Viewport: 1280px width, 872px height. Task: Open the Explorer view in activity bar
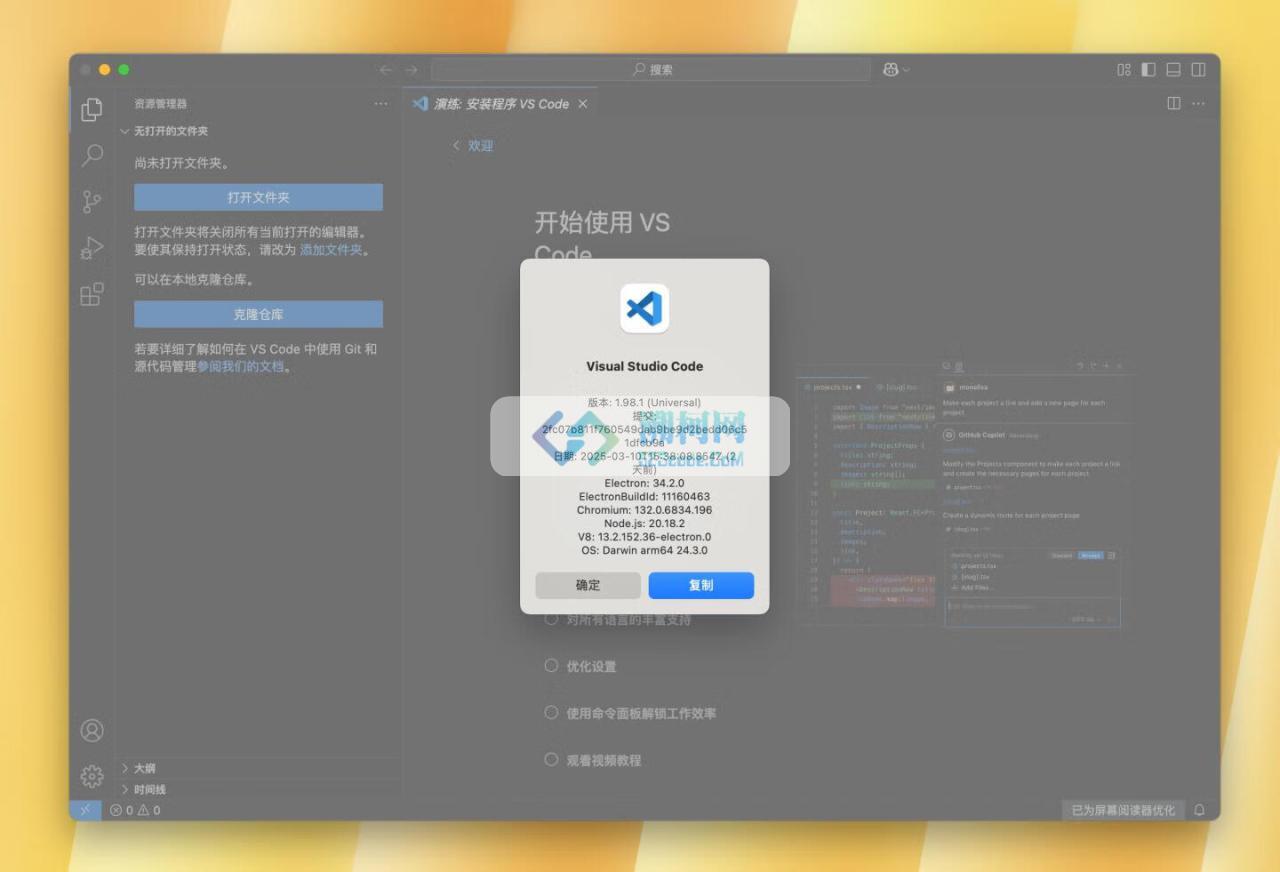point(92,109)
